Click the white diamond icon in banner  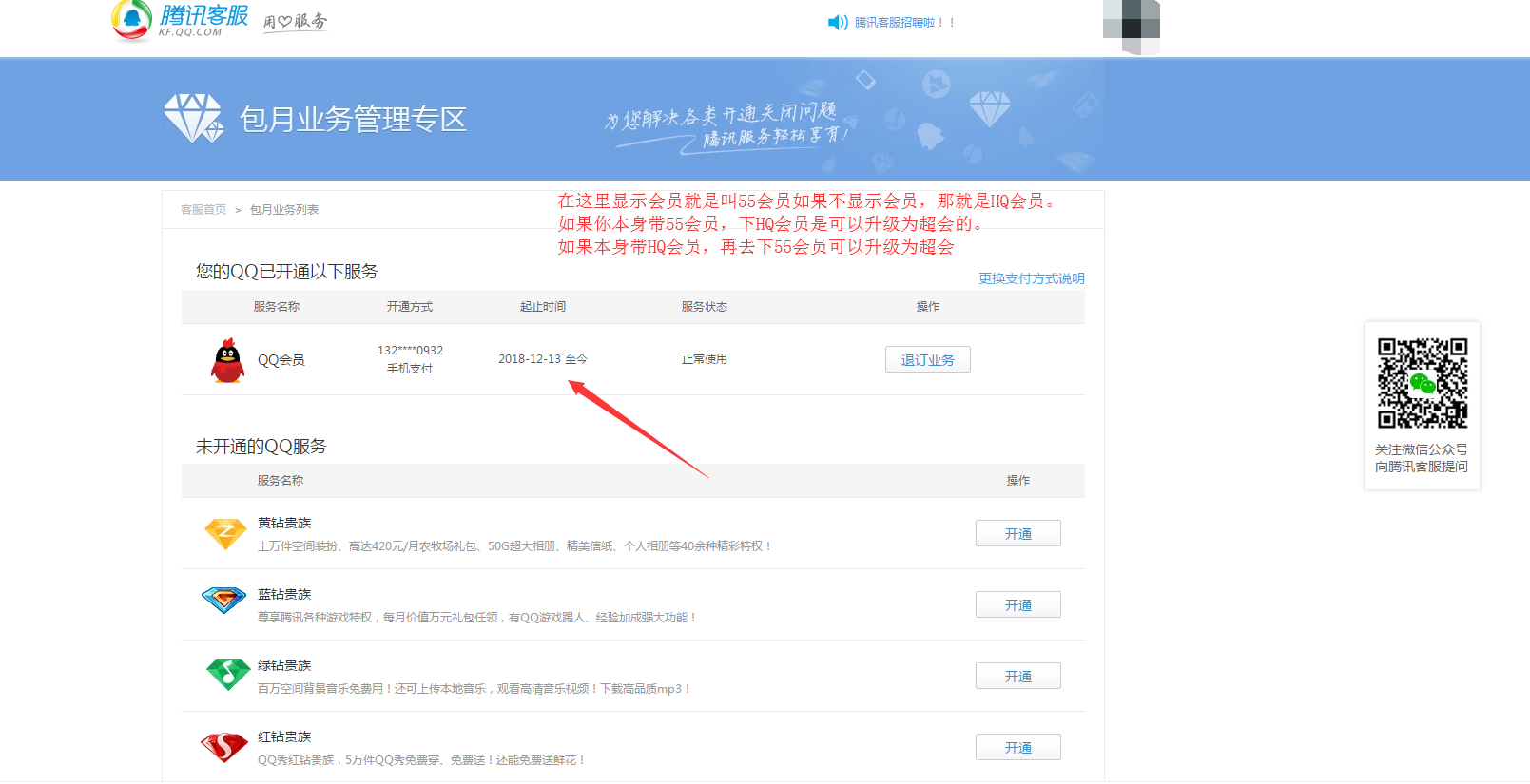tap(193, 119)
